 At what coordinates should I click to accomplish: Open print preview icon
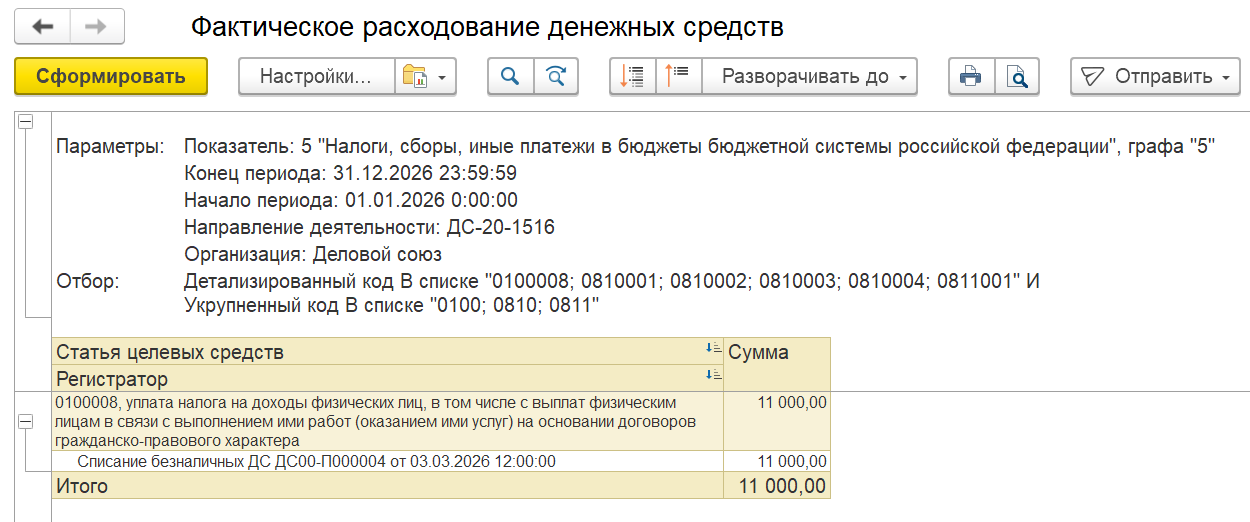point(1017,76)
